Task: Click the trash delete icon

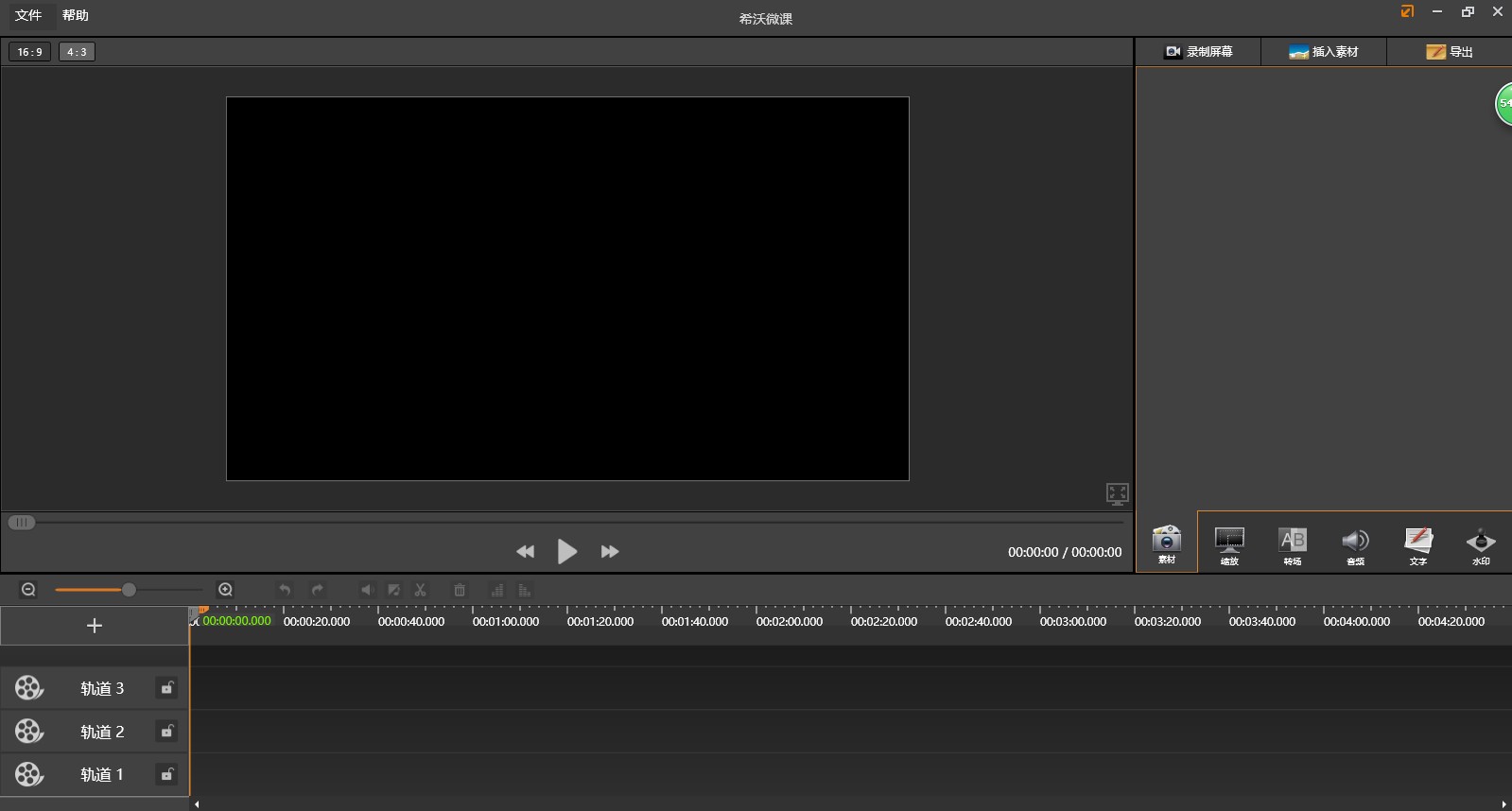Action: click(460, 590)
